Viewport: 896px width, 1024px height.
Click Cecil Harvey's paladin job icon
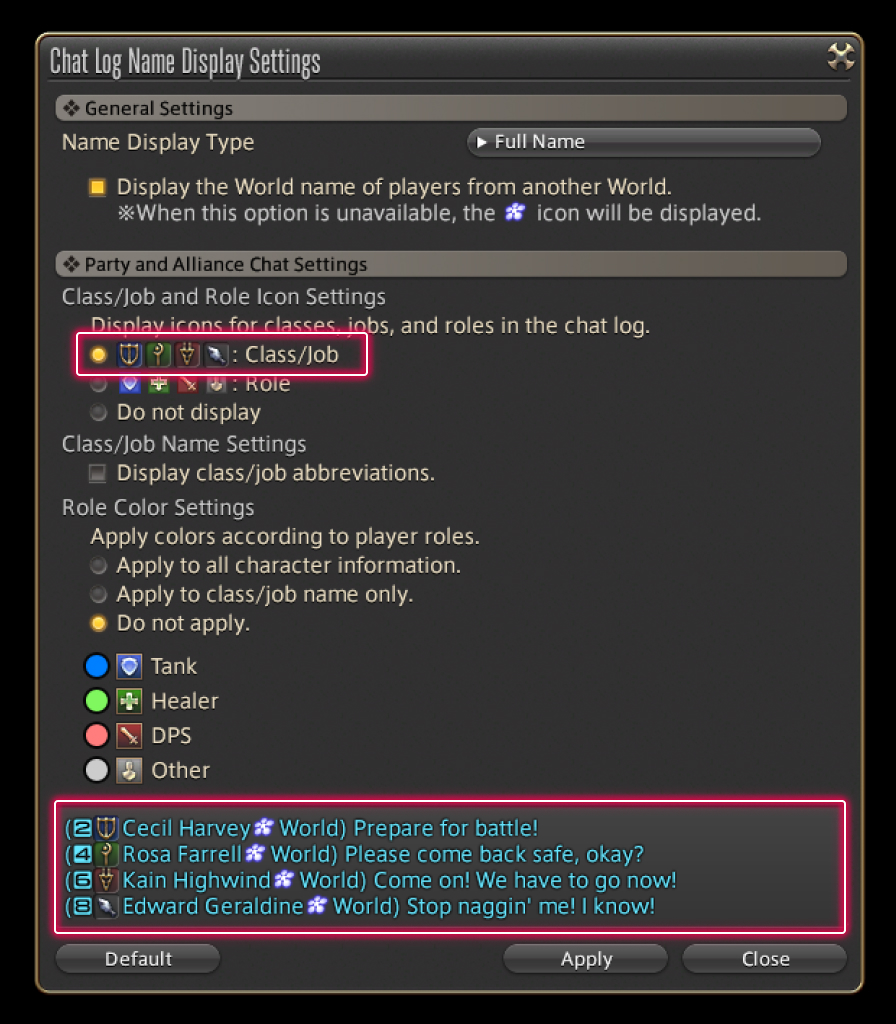(x=106, y=828)
